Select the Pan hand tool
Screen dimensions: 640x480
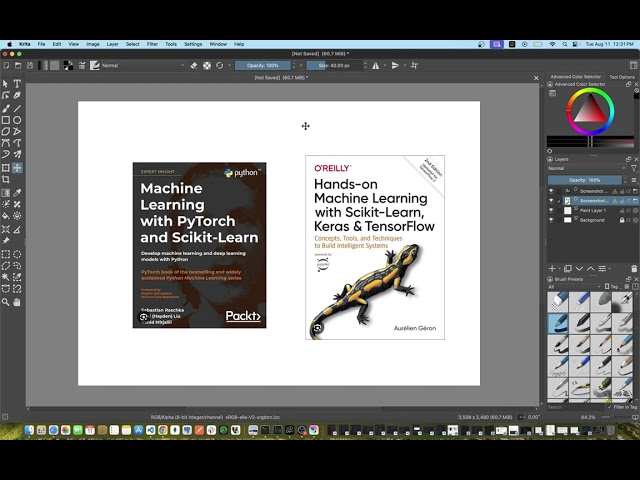17,302
